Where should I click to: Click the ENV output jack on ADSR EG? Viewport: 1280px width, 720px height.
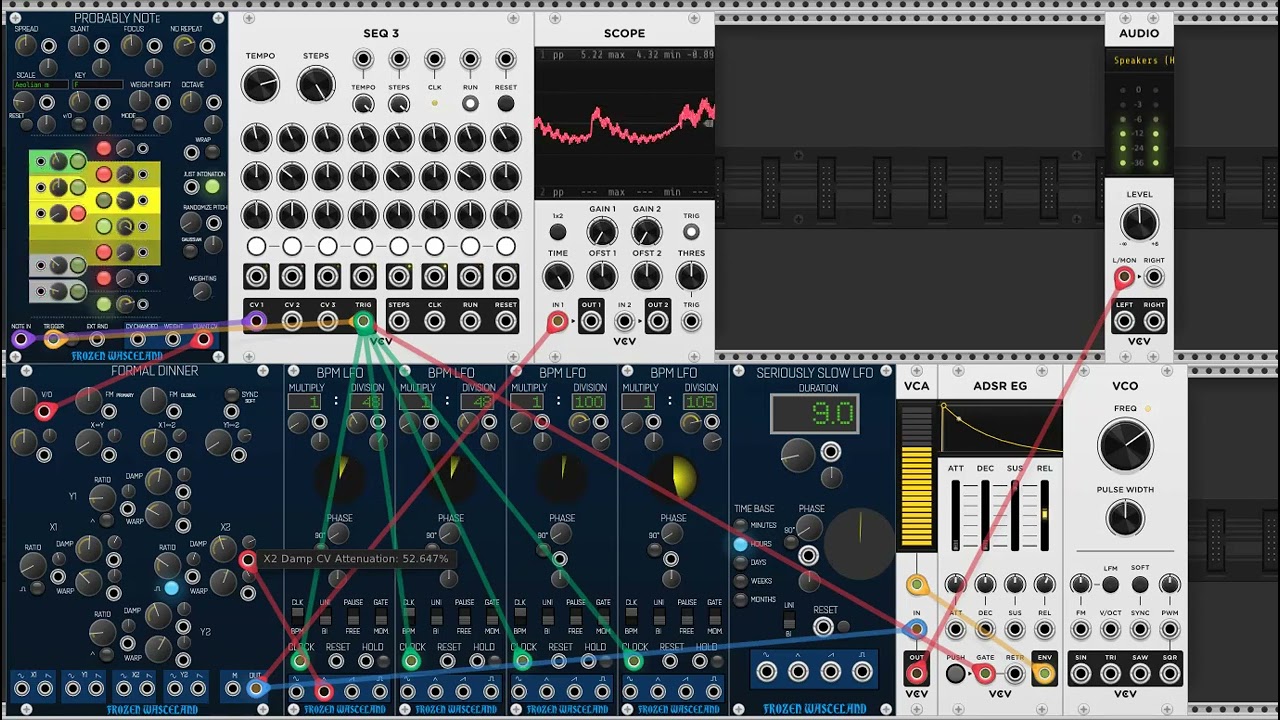tap(1044, 673)
